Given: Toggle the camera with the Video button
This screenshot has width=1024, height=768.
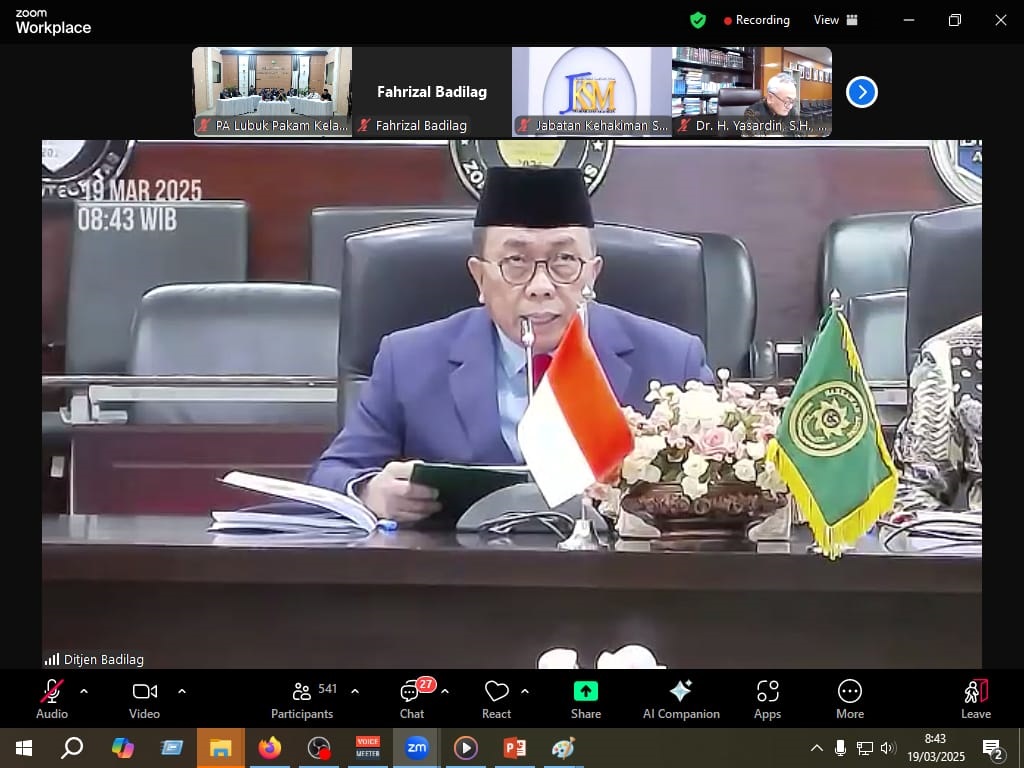Looking at the screenshot, I should click(144, 699).
